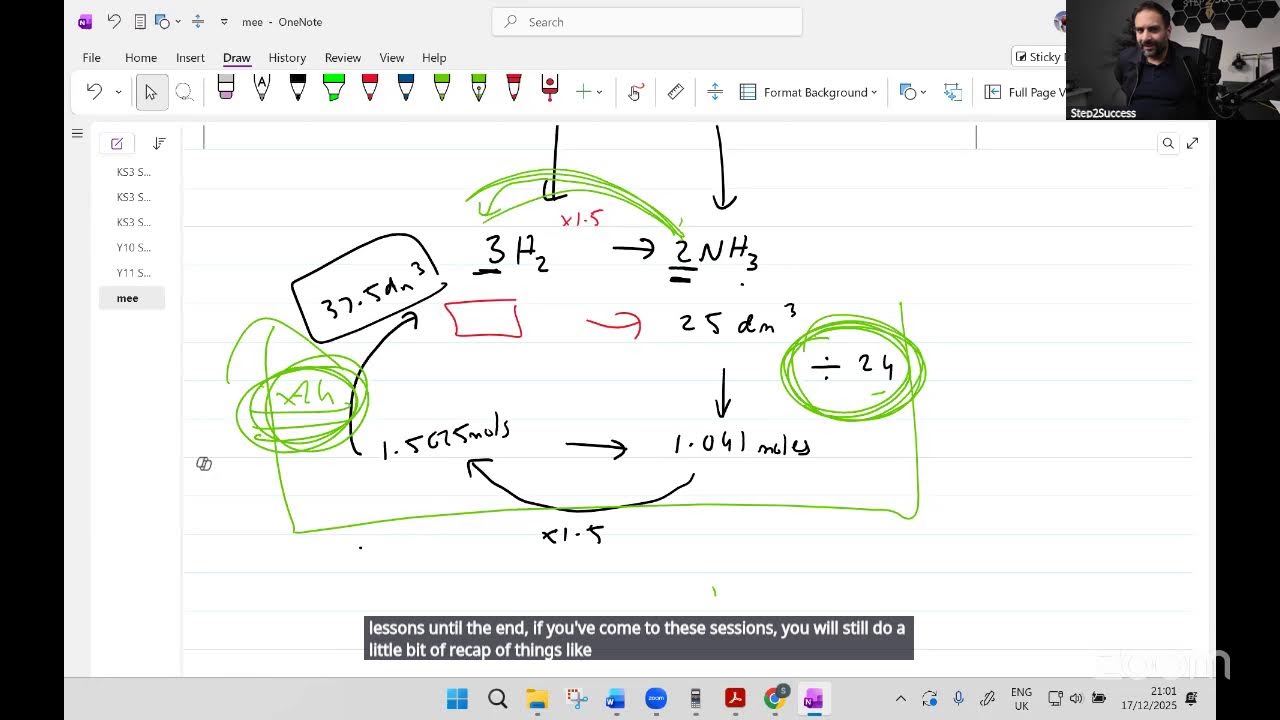Click the title bar shapes icon
This screenshot has height=720, width=1280.
coord(162,21)
